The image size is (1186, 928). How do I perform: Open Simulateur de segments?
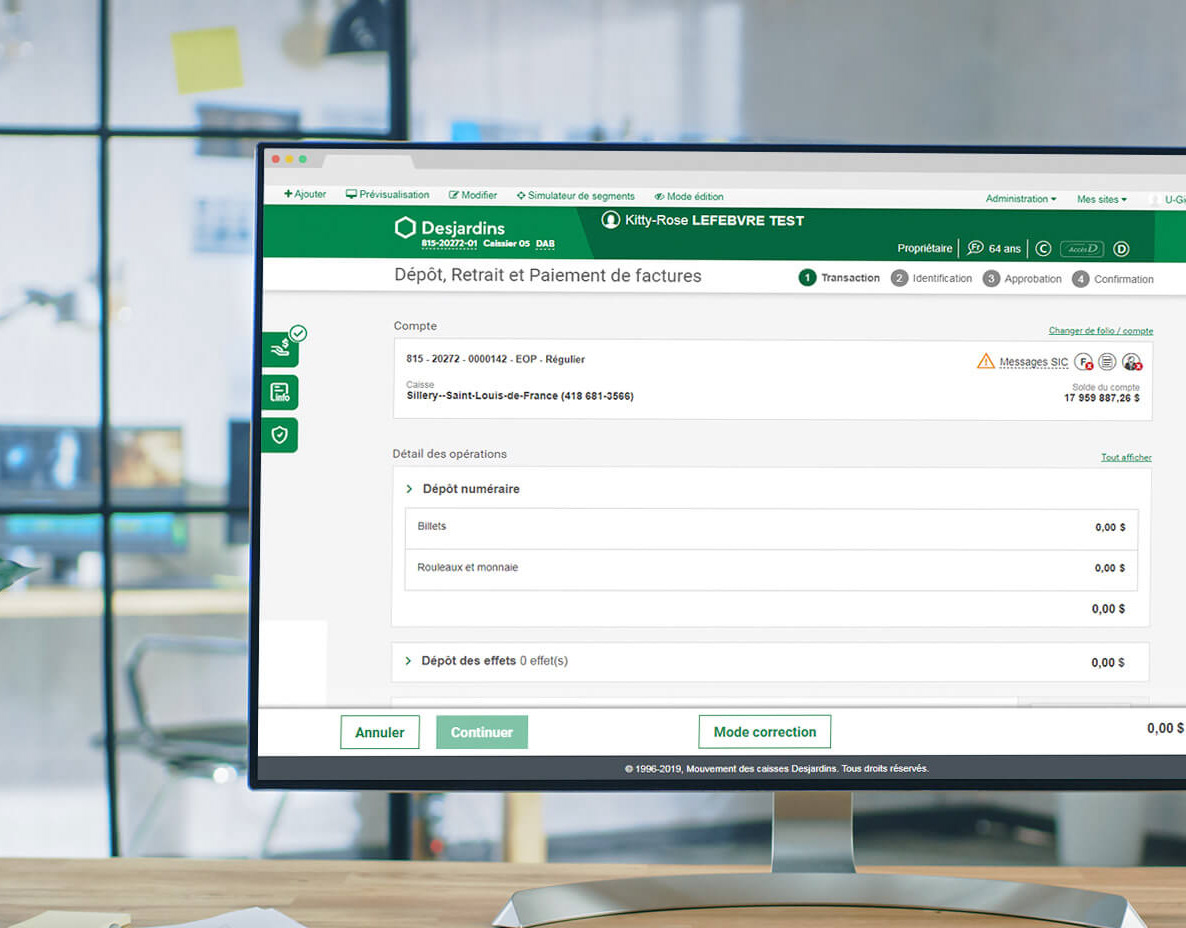point(576,196)
